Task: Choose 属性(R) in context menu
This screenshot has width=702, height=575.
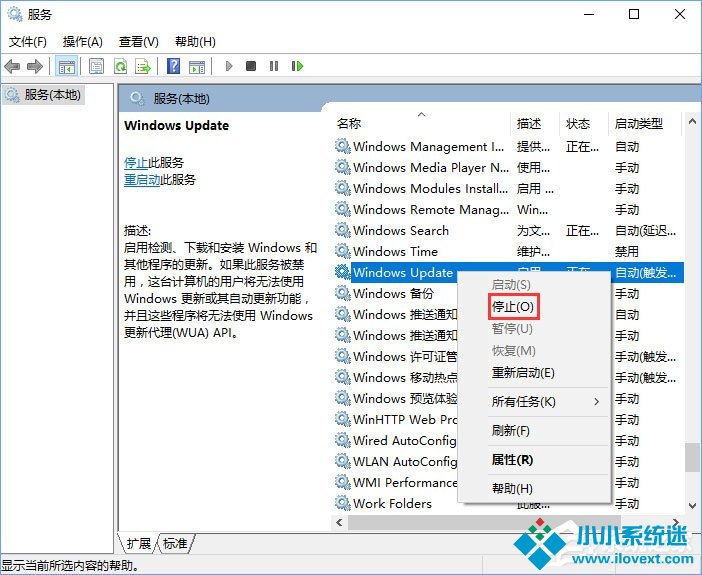Action: tap(512, 460)
